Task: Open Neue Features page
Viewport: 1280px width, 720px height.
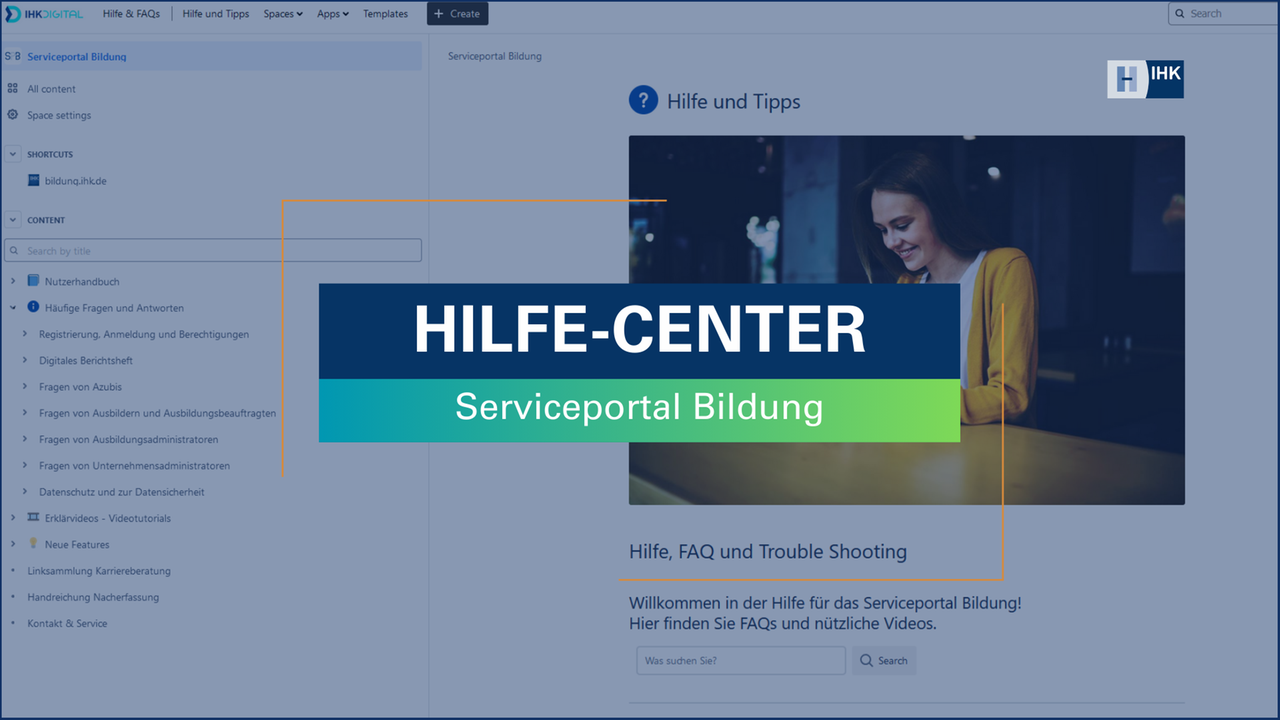Action: click(77, 545)
